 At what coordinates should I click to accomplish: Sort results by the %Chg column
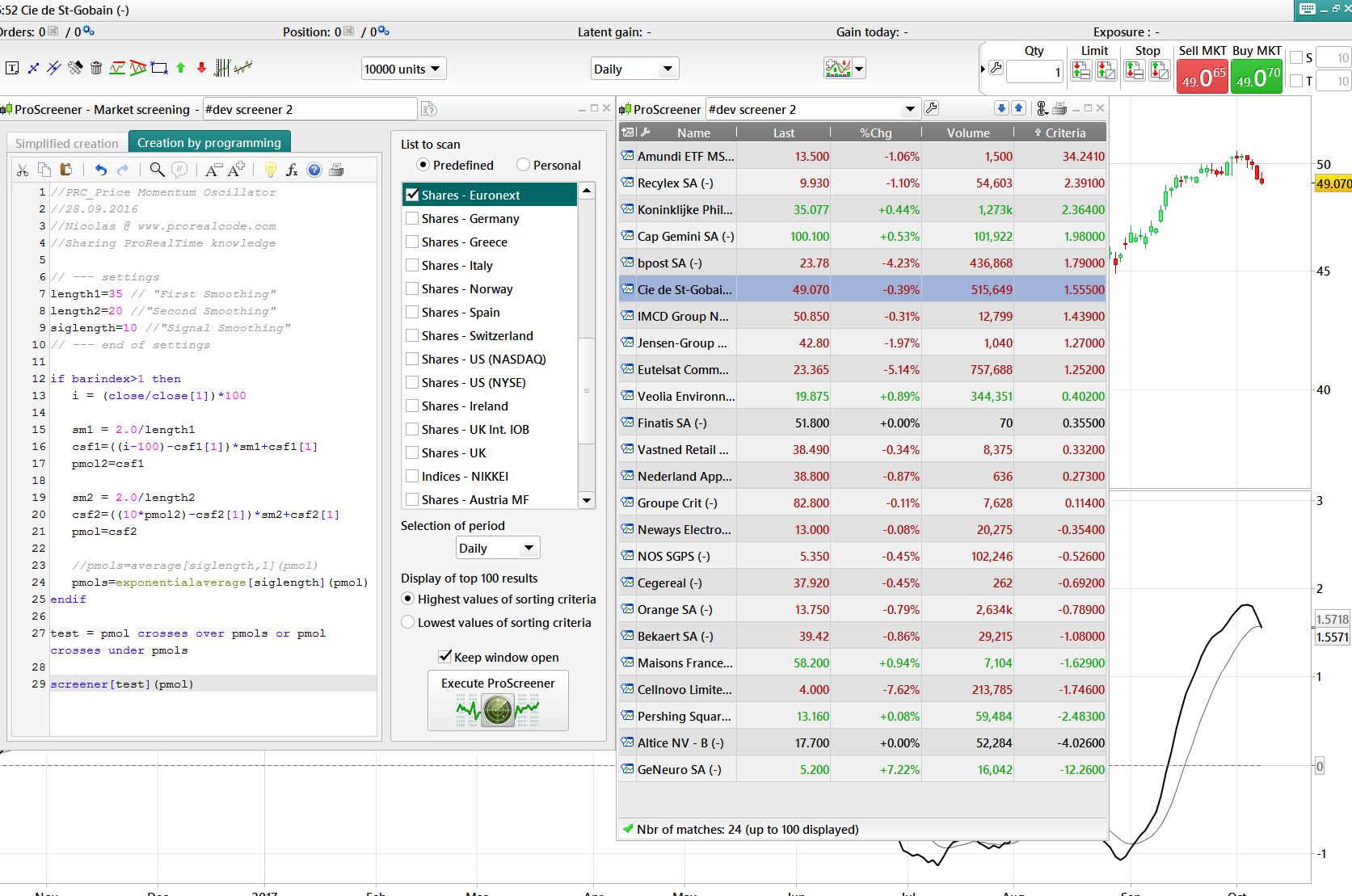click(876, 133)
